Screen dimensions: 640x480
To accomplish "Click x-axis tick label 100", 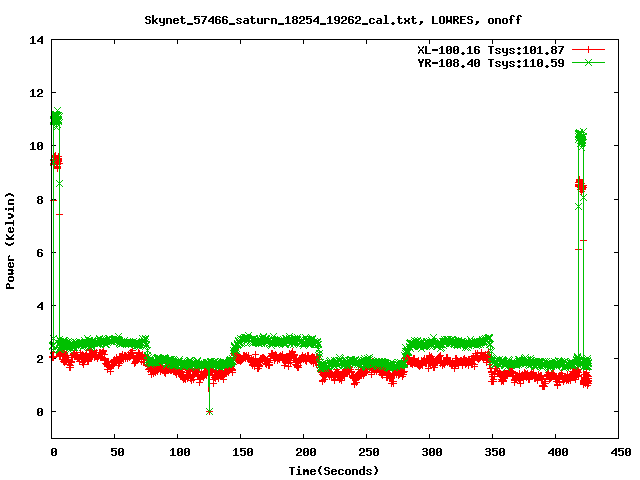I will [180, 452].
